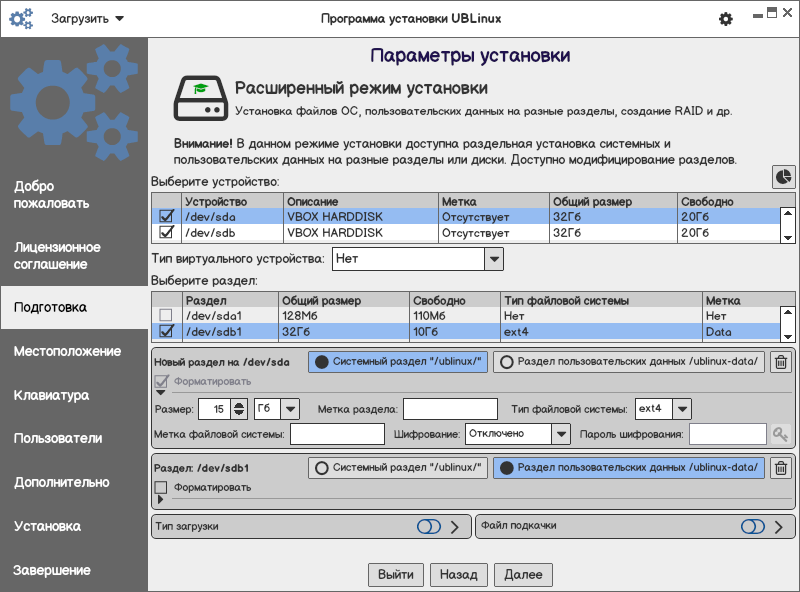This screenshot has height=592, width=800.
Task: Click the Метка раздела input field
Action: tap(450, 408)
